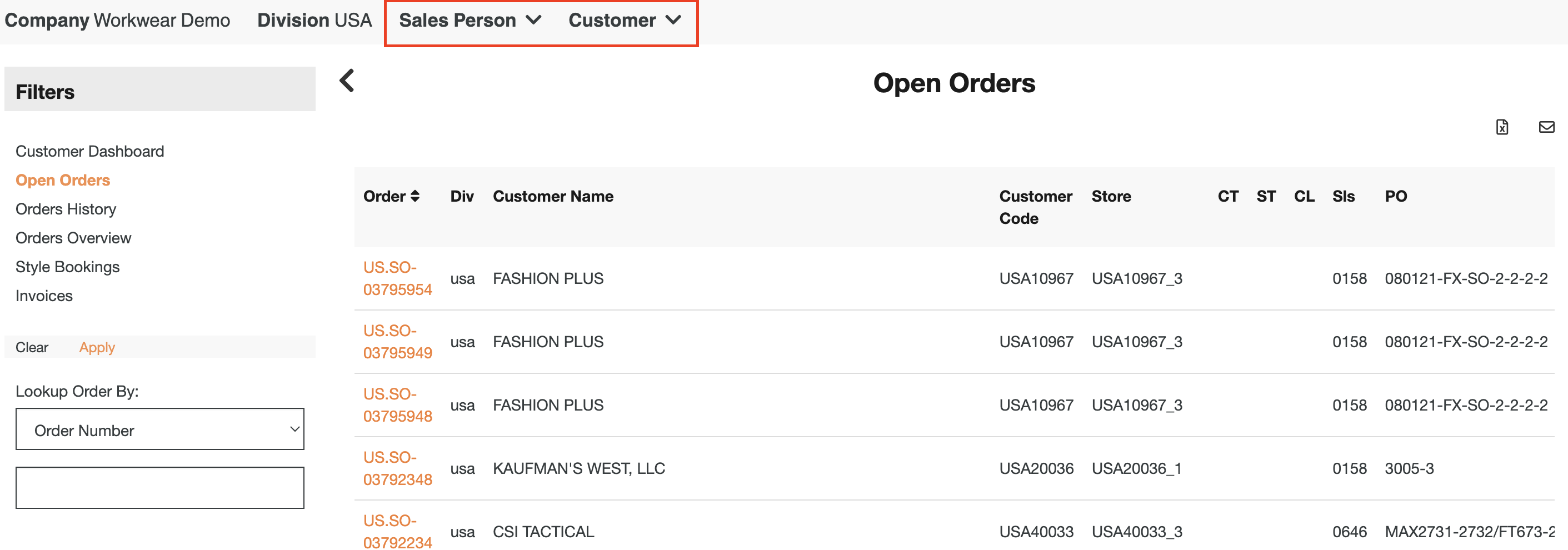Click the CT column header
The height and width of the screenshot is (550, 1568).
pyautogui.click(x=1228, y=196)
